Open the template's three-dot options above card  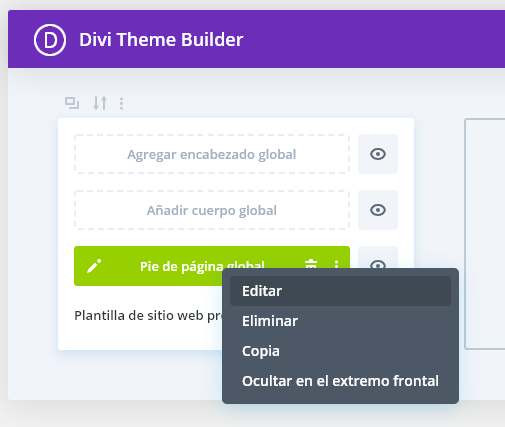click(122, 103)
